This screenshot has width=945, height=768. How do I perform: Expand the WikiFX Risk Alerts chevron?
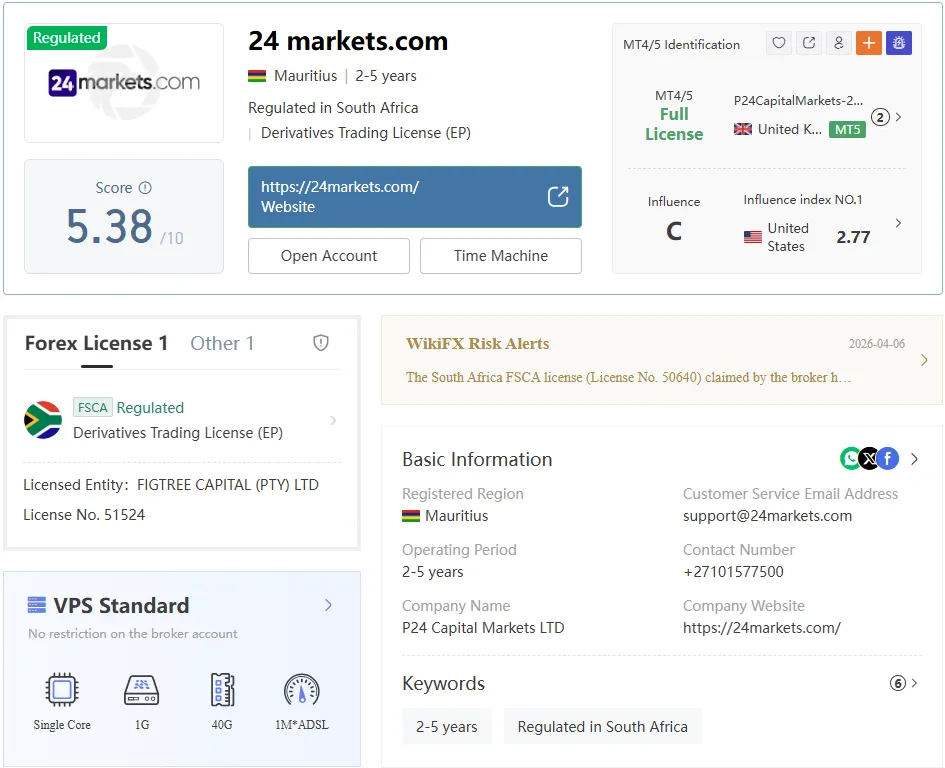pyautogui.click(x=925, y=360)
